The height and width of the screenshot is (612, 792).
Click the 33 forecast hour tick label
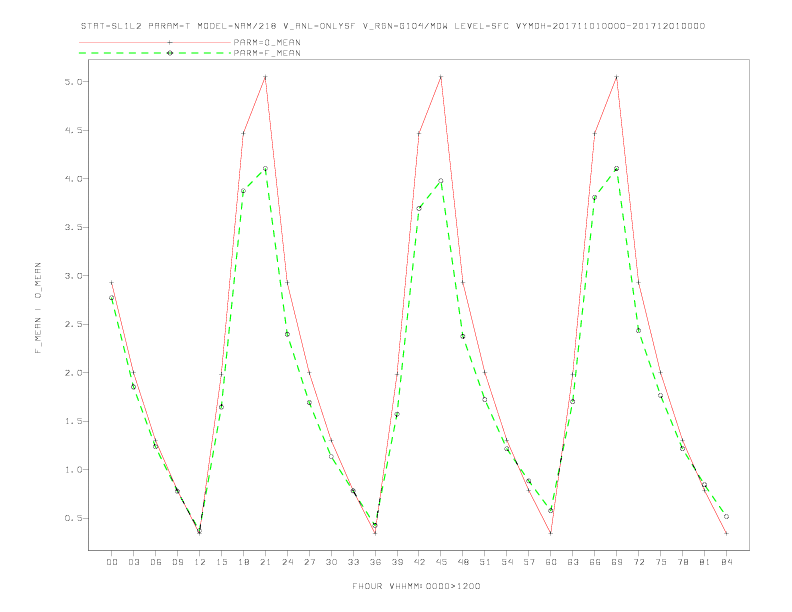(353, 562)
